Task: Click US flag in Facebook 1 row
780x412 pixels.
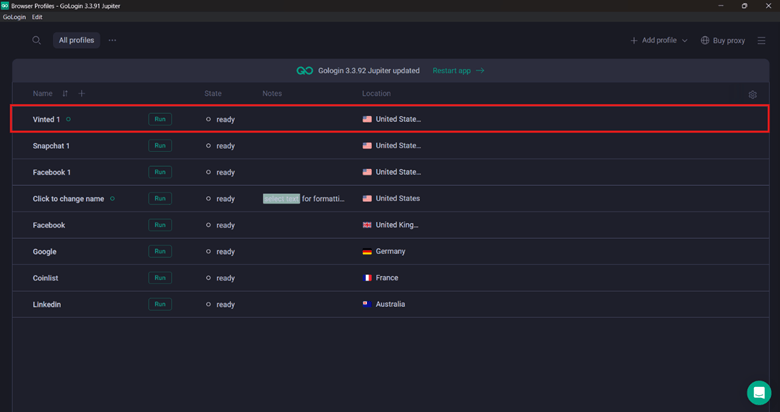Action: click(367, 172)
